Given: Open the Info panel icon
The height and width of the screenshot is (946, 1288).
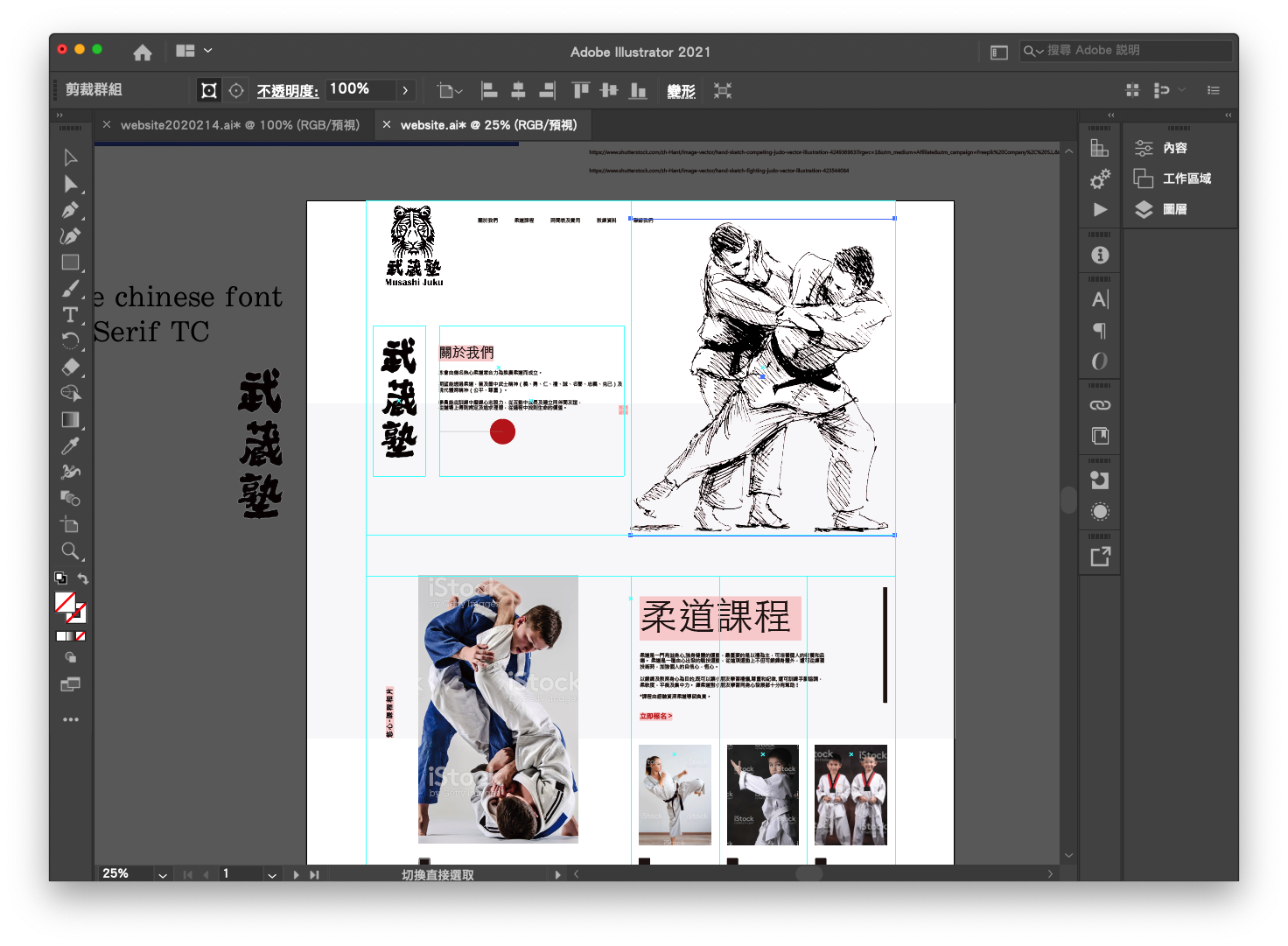Looking at the screenshot, I should point(1100,255).
